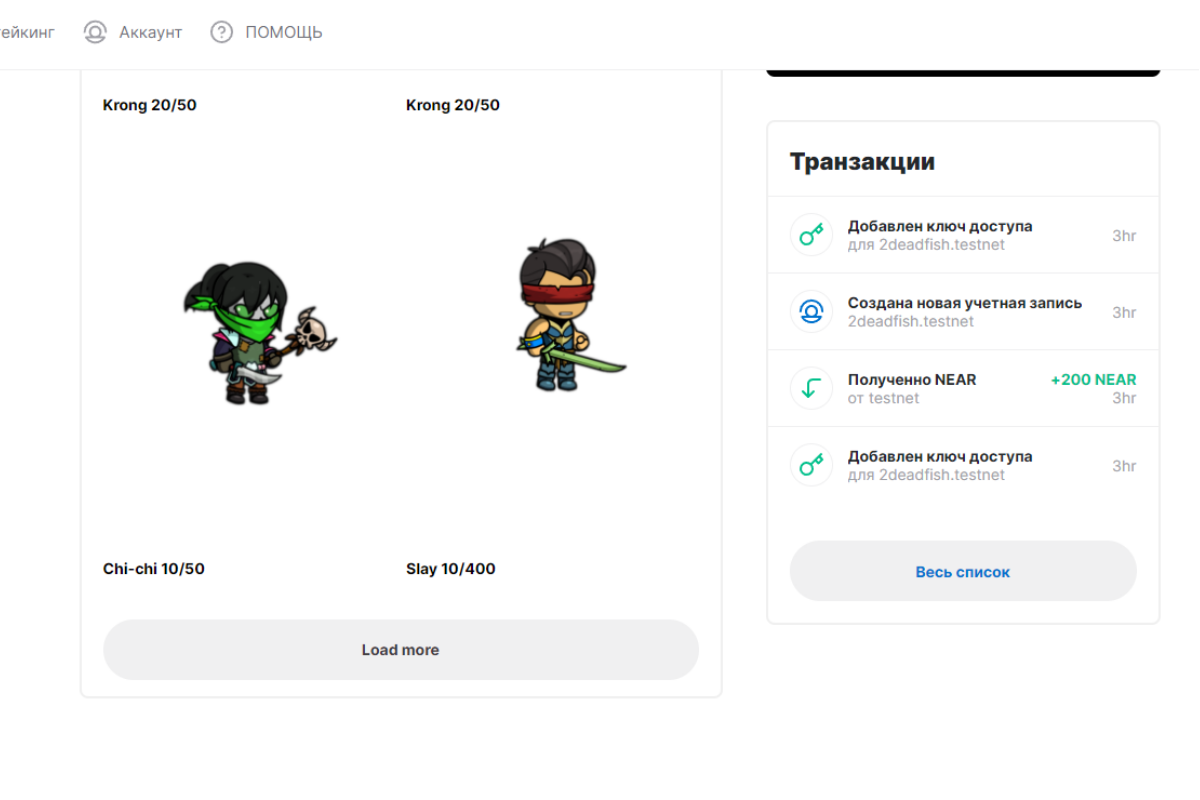Click the Slay 10/400 label

tap(451, 569)
